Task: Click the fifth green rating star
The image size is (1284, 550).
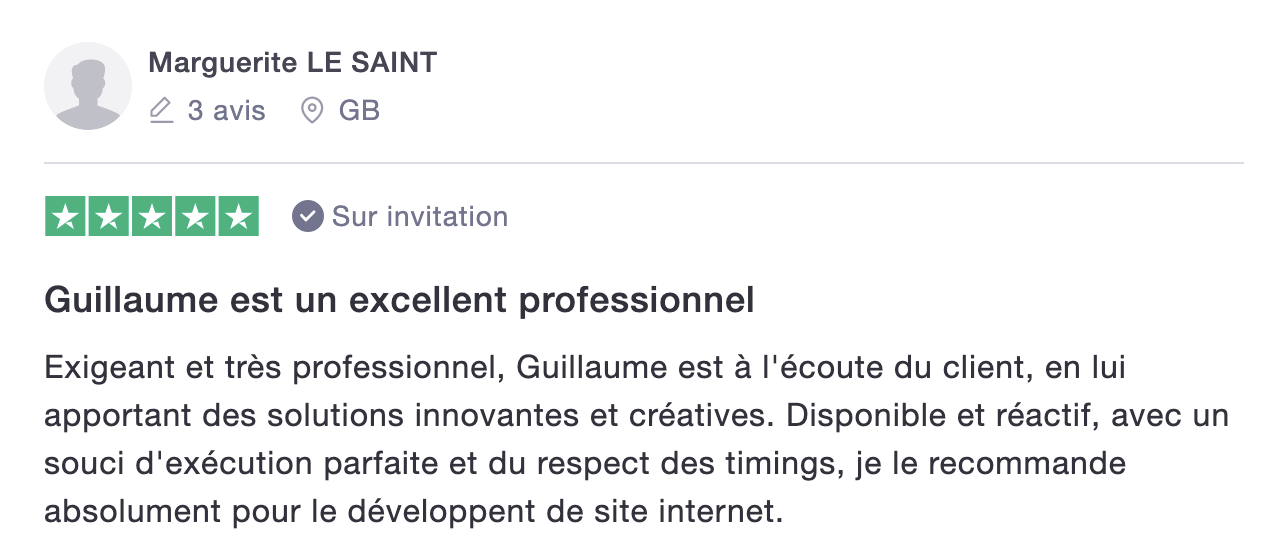Action: pyautogui.click(x=238, y=217)
